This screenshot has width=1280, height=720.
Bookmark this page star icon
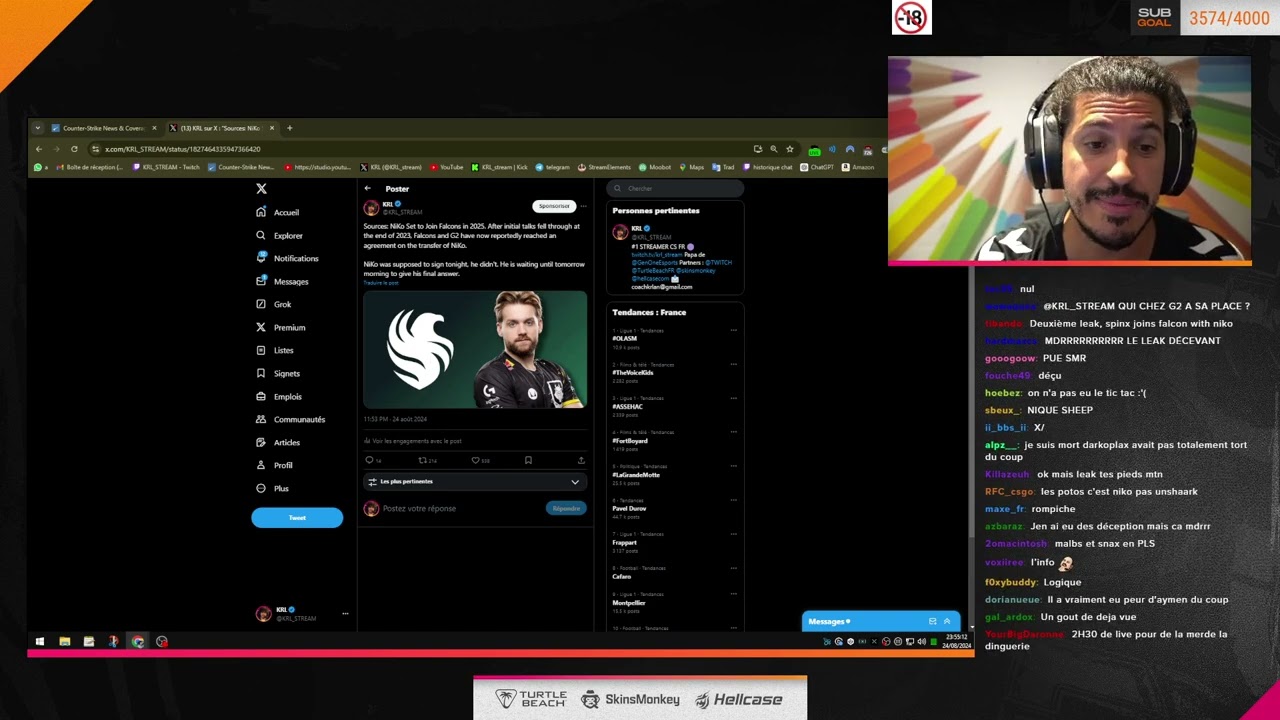click(789, 149)
